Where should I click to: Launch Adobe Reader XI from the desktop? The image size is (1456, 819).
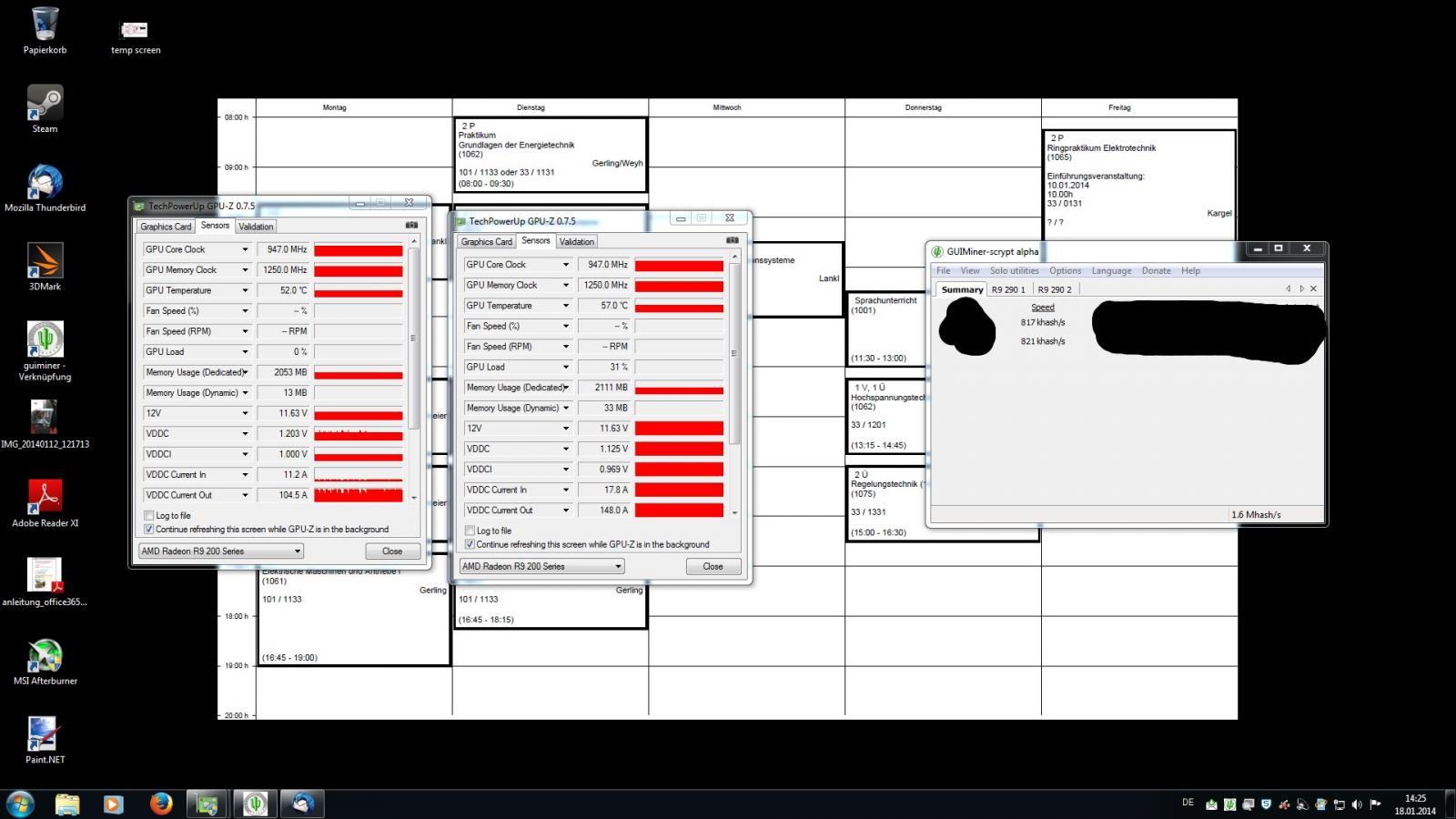(45, 503)
